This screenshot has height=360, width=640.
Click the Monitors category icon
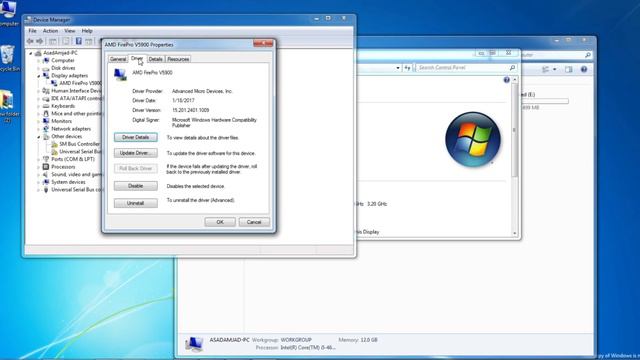(46, 121)
